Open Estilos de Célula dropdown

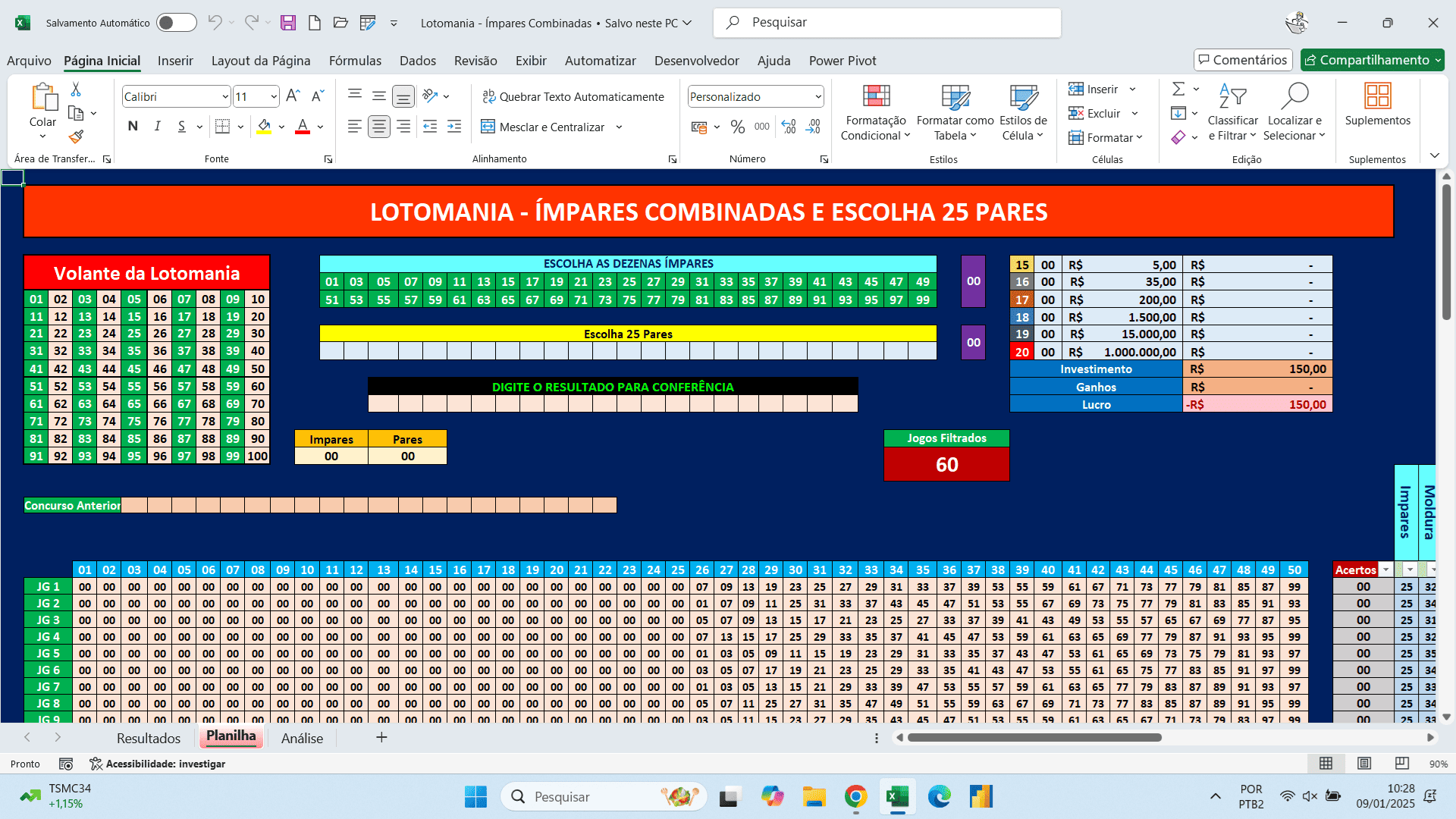1023,112
